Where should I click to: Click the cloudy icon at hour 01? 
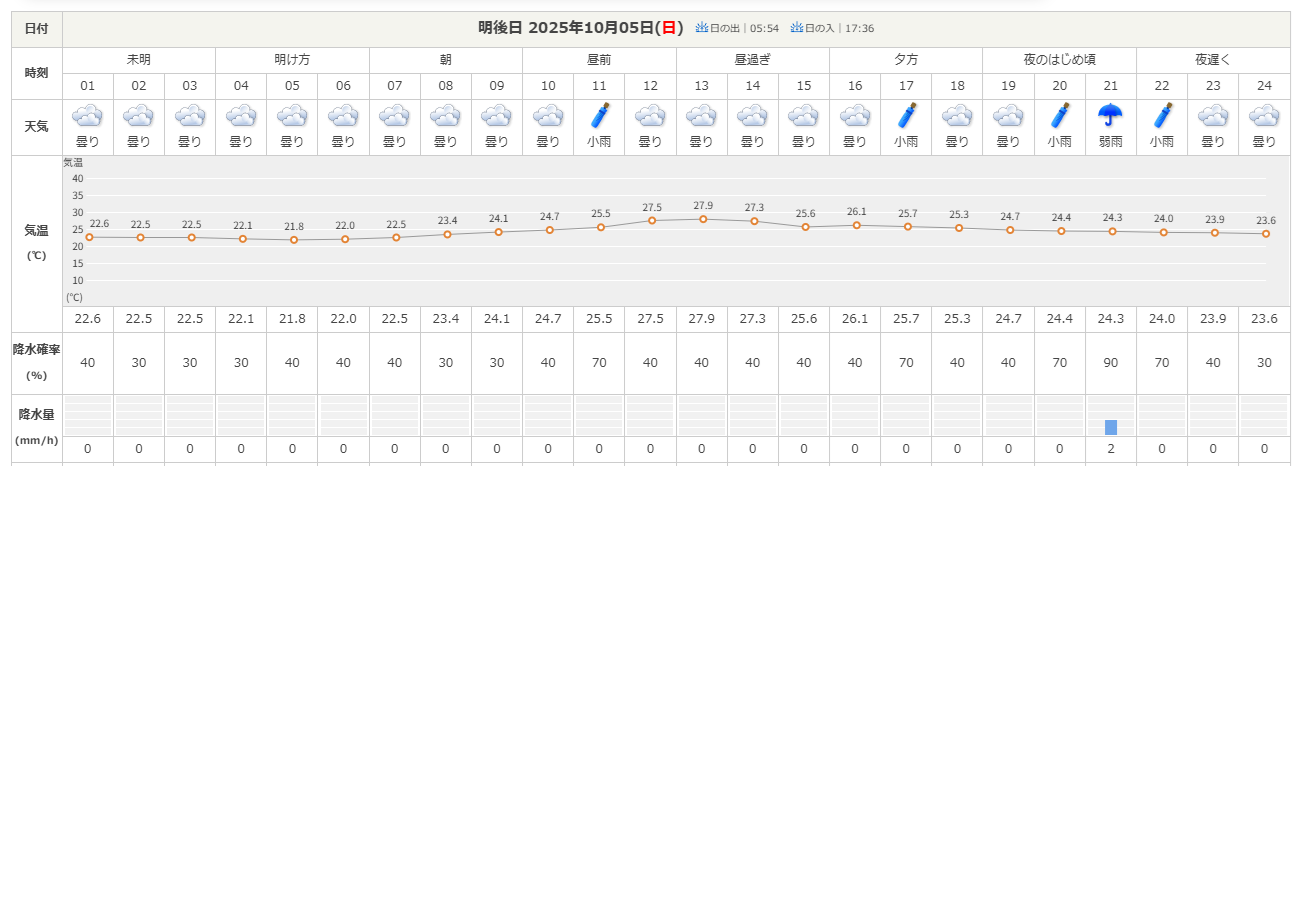(88, 116)
